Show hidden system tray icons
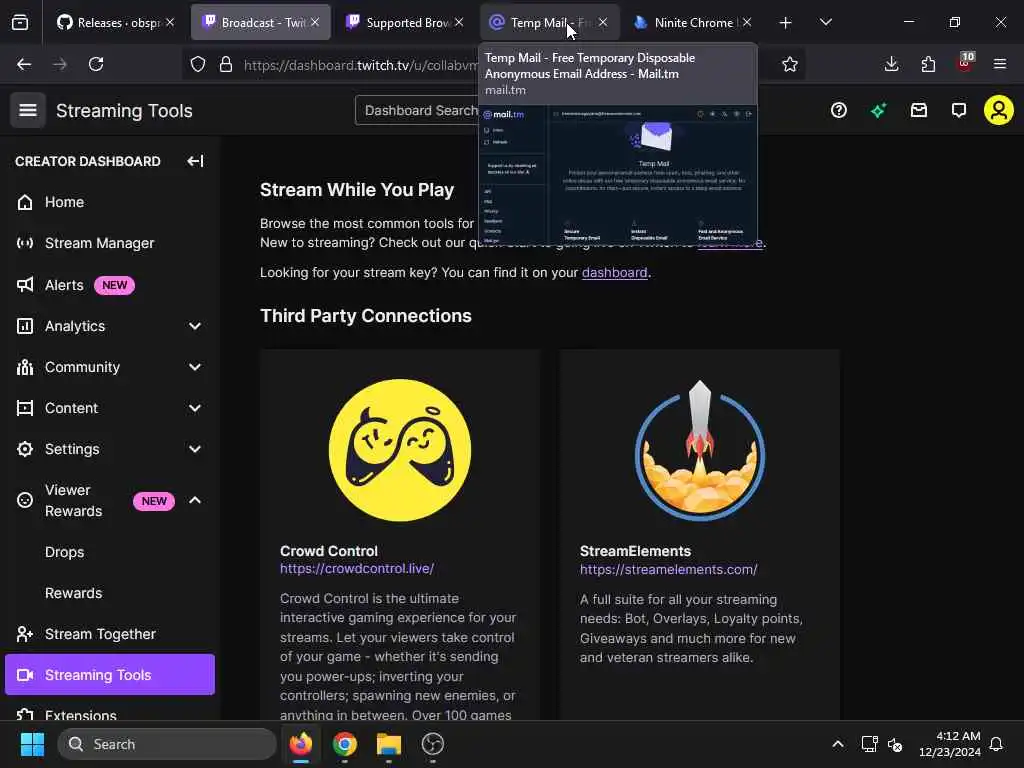 pyautogui.click(x=837, y=744)
